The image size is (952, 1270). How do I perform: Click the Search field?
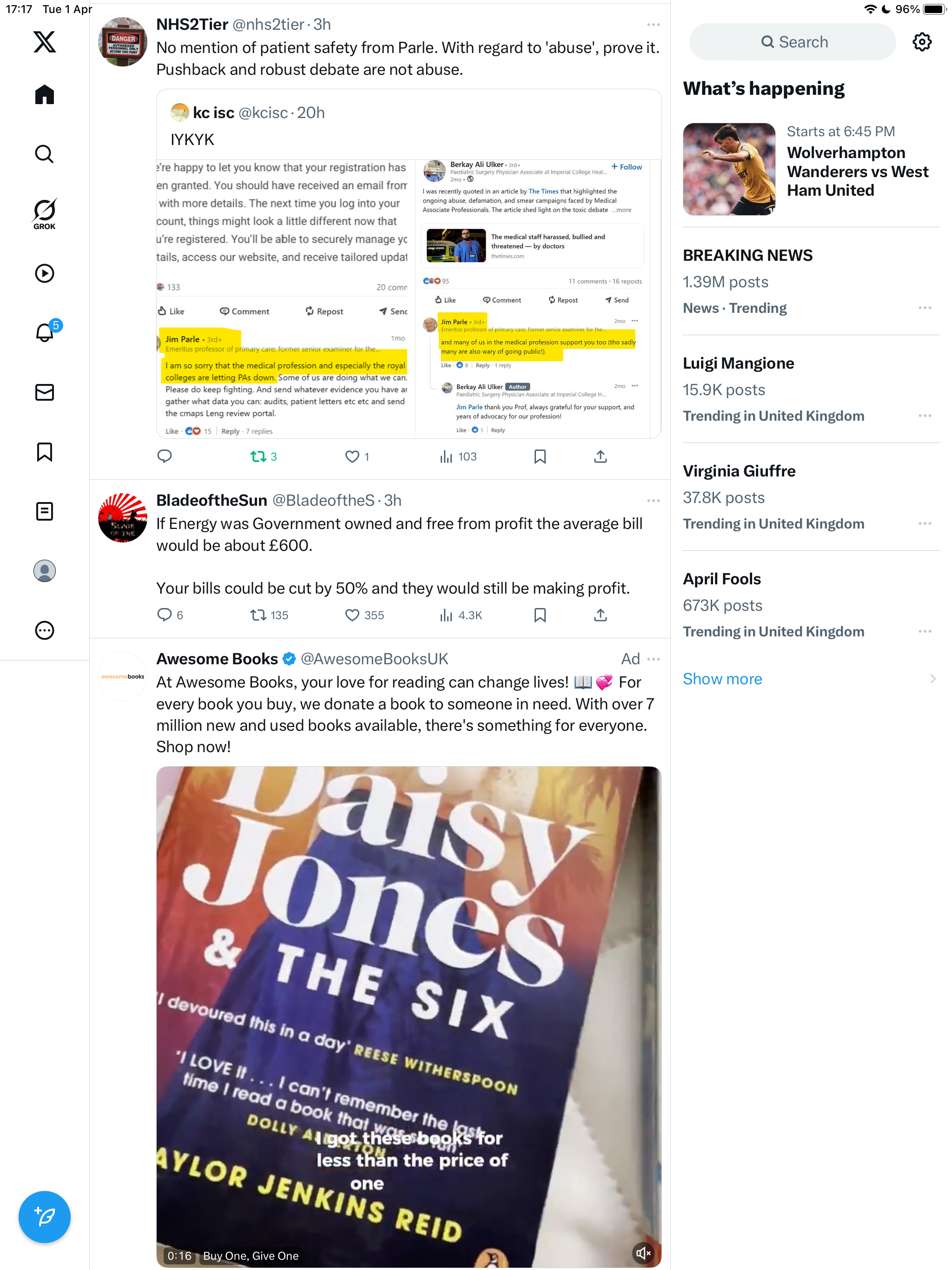793,42
